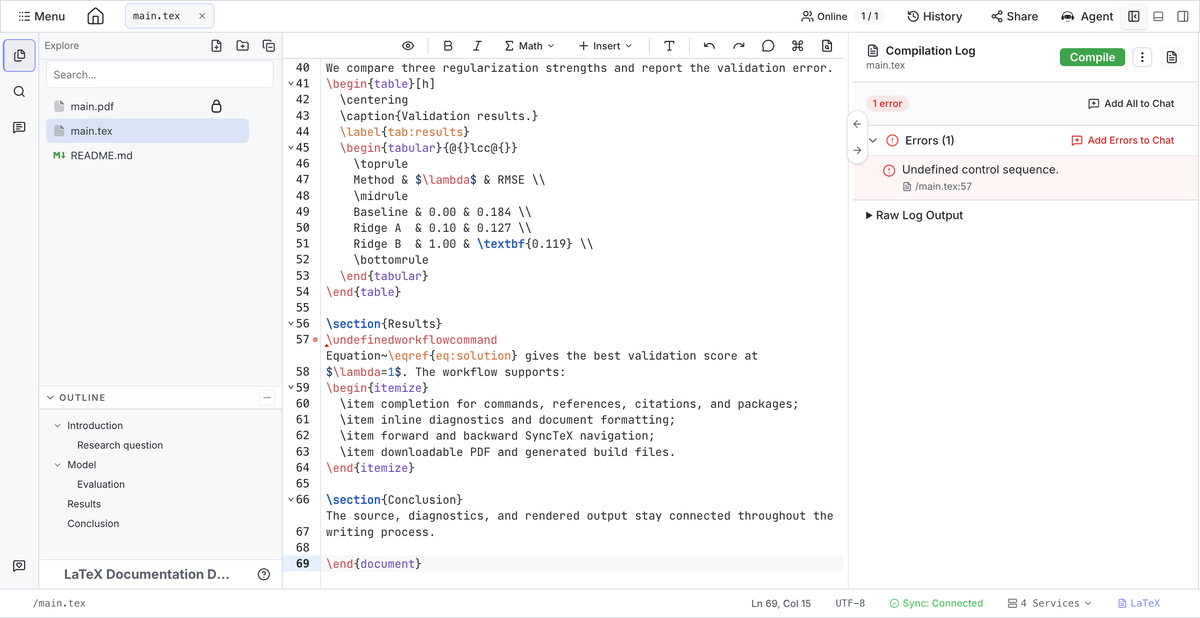Image resolution: width=1200 pixels, height=618 pixels.
Task: Click into the Explore search field
Action: tap(160, 75)
